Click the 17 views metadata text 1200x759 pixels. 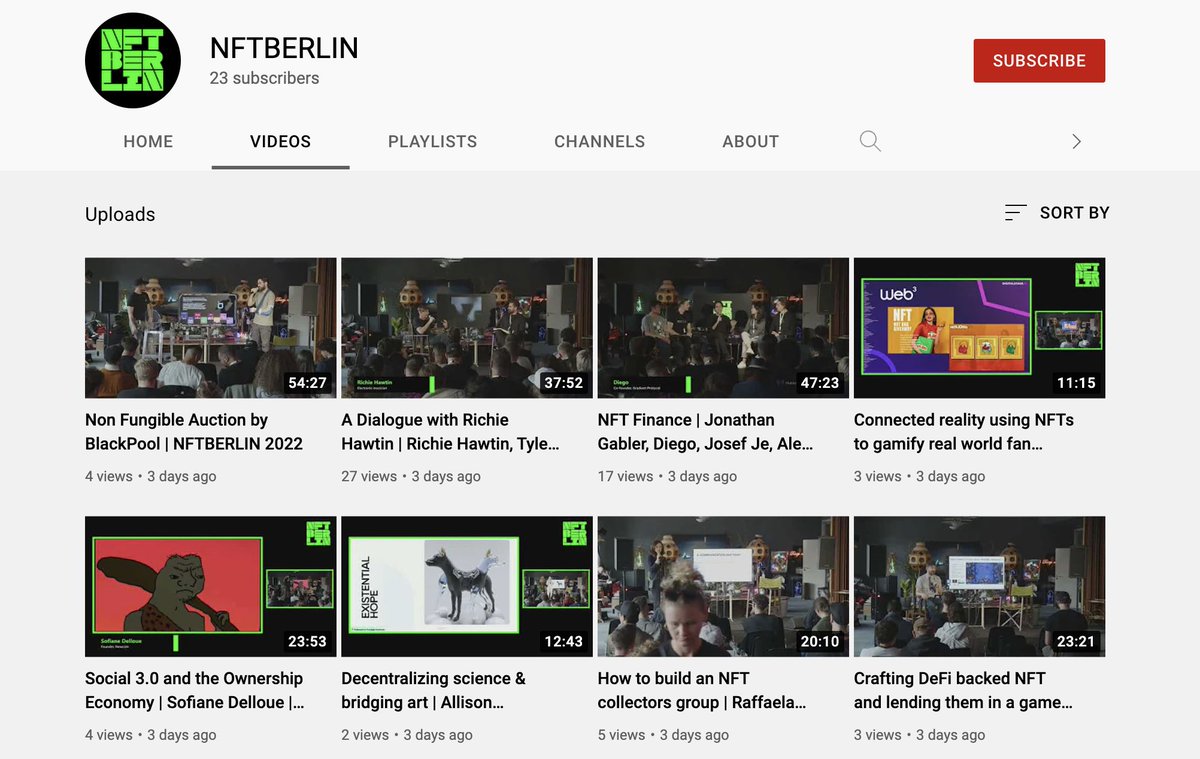[625, 476]
